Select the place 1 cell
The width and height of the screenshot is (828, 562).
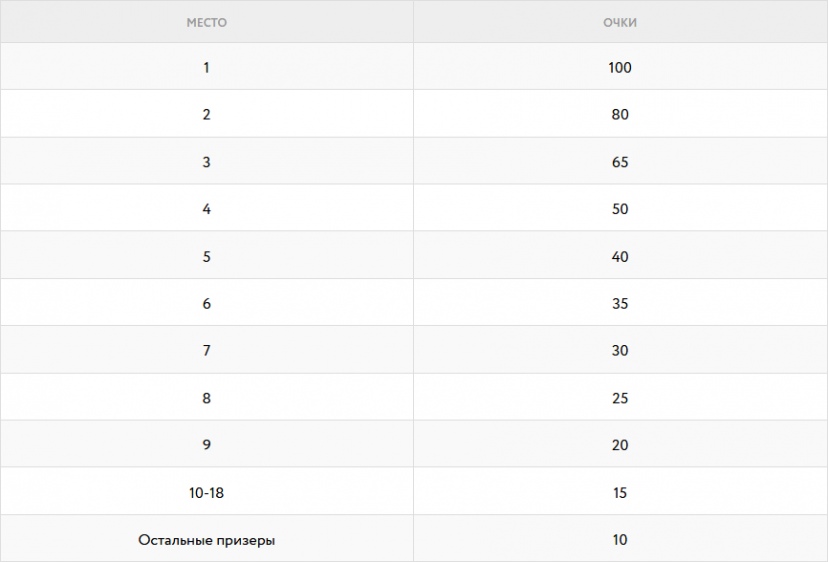[206, 67]
